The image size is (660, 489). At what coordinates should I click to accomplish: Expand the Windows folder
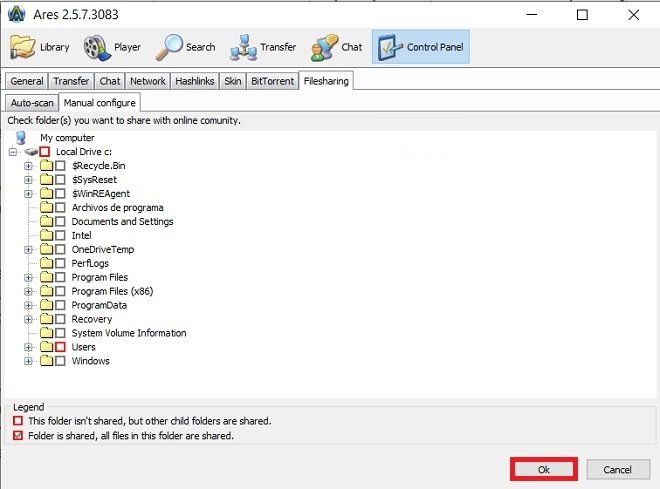pyautogui.click(x=28, y=361)
